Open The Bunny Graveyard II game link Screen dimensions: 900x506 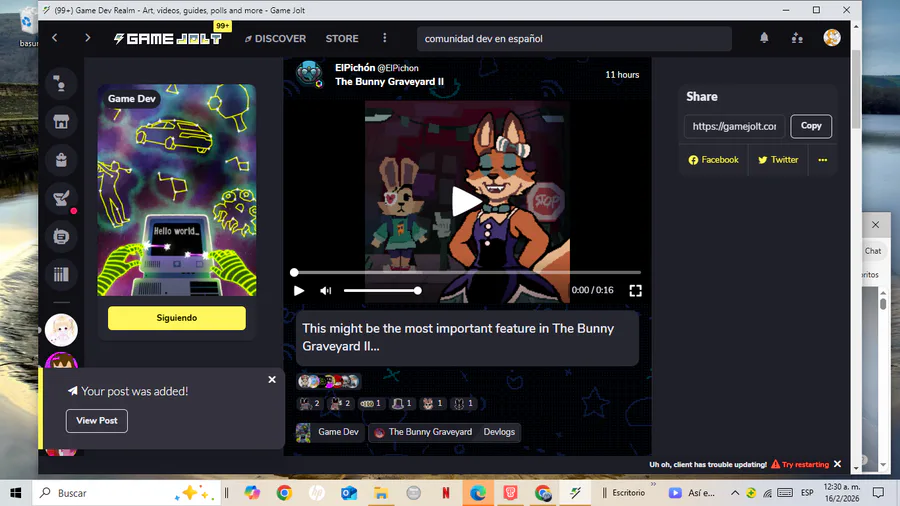[x=389, y=81]
